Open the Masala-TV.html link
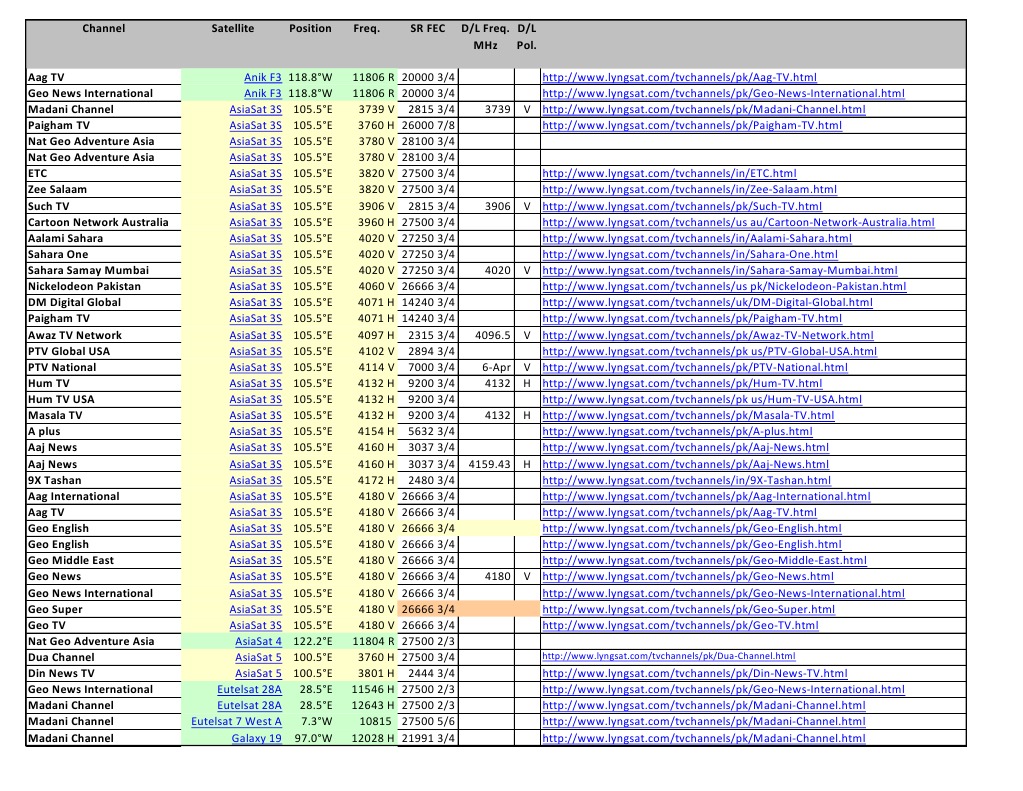The height and width of the screenshot is (791, 1023). (x=688, y=415)
